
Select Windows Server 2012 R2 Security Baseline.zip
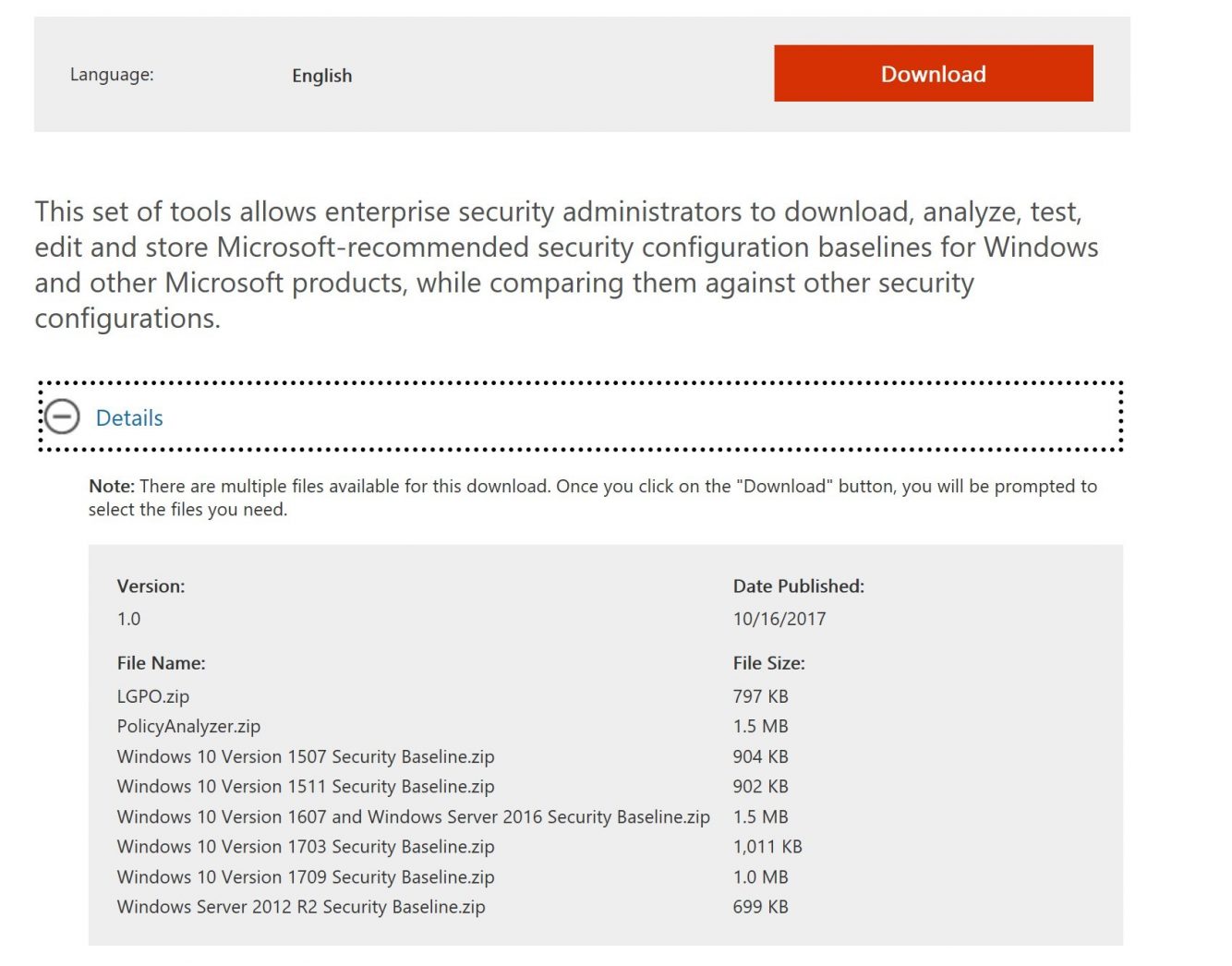click(300, 907)
